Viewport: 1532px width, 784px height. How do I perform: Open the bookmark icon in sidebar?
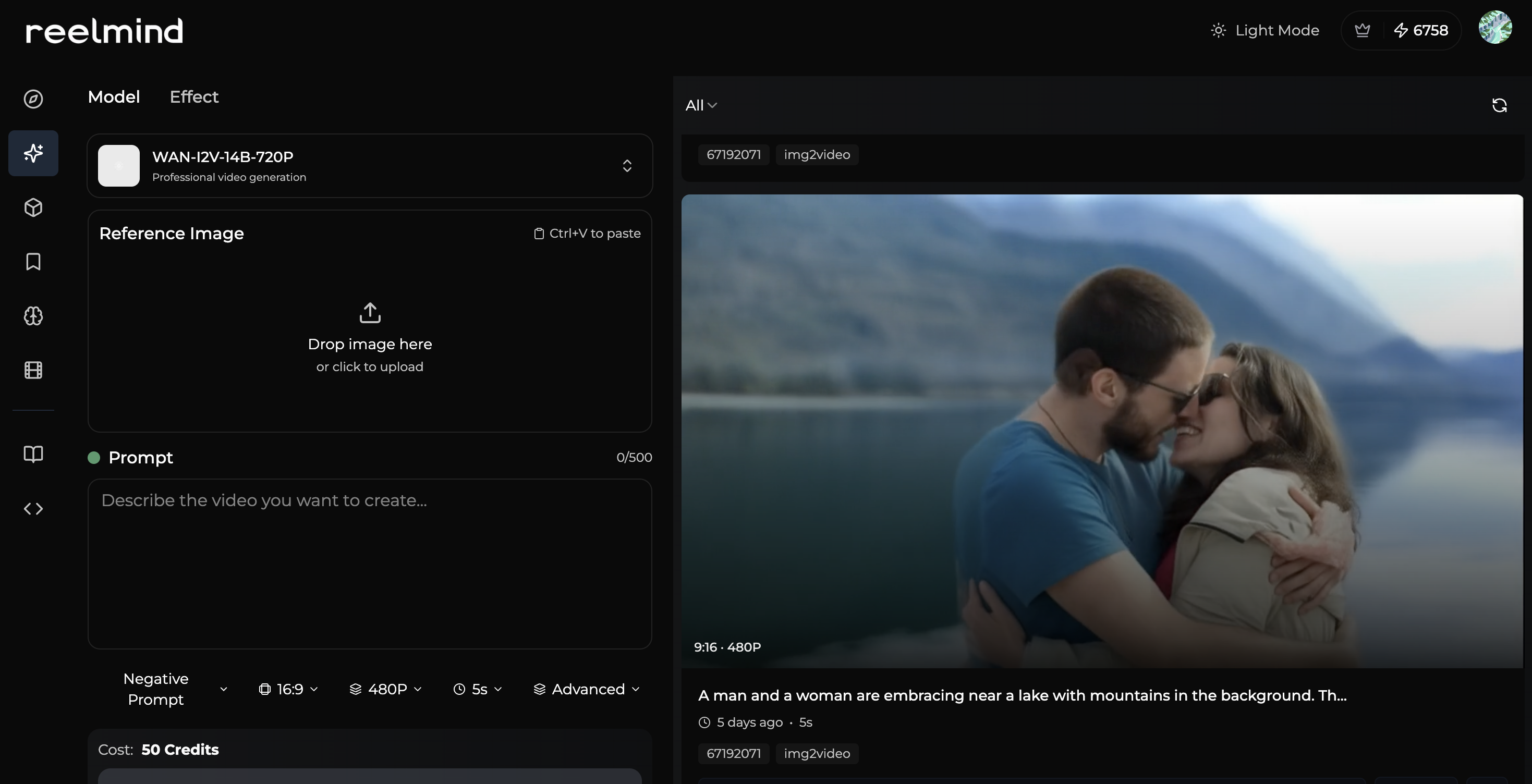(x=33, y=262)
